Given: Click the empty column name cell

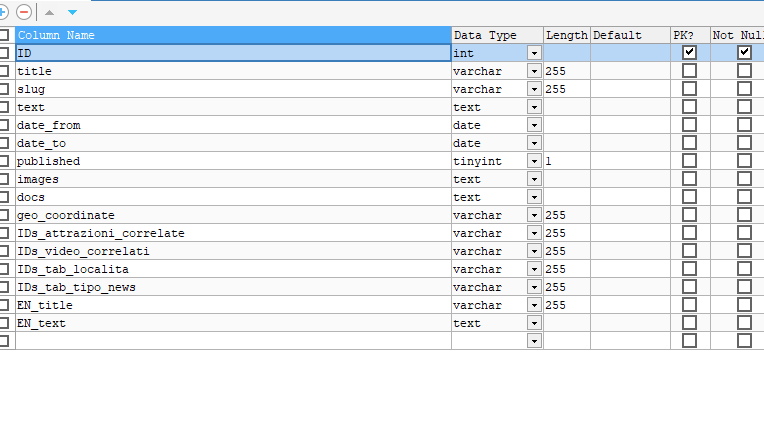Looking at the screenshot, I should [233, 341].
